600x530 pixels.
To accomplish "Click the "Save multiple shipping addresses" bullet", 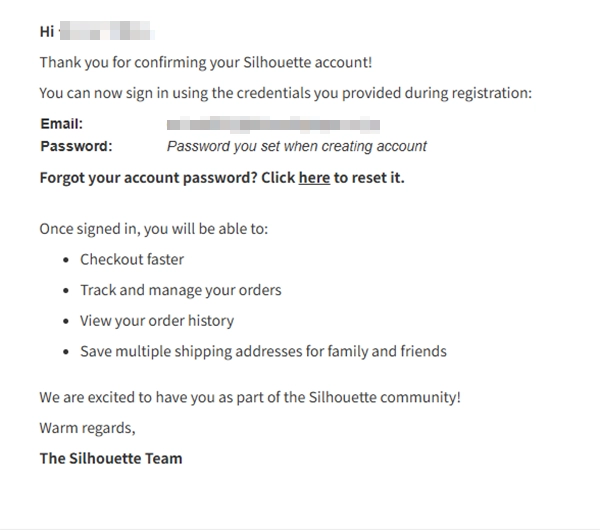I will click(263, 351).
